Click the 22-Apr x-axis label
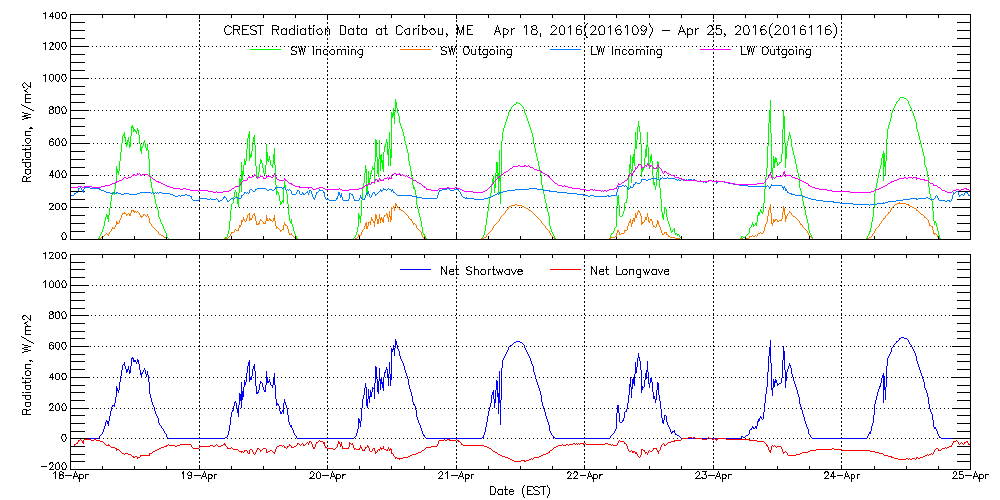Screen dimensions: 1000x500 point(585,478)
